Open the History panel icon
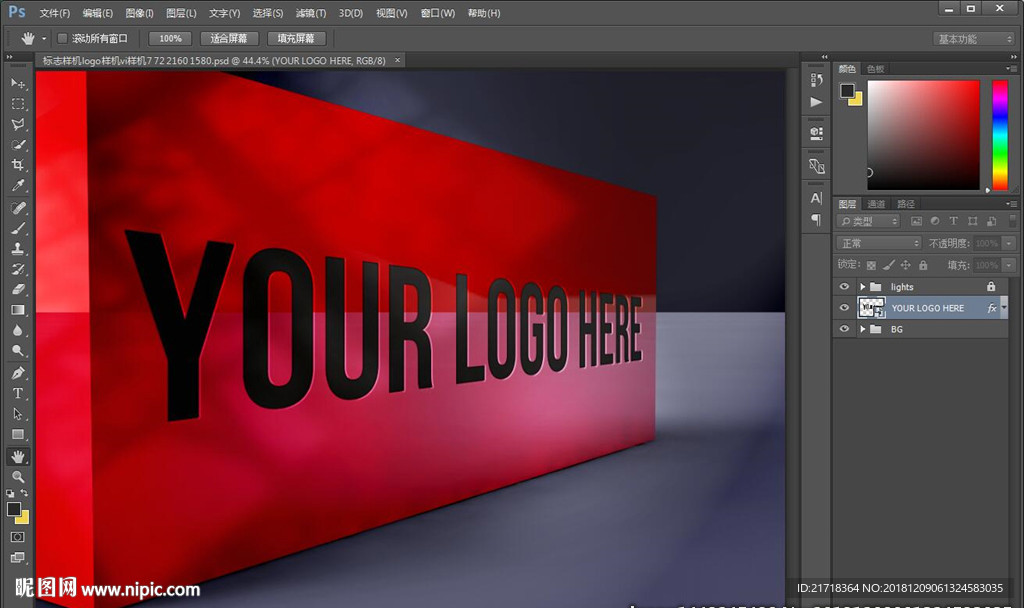Image resolution: width=1024 pixels, height=608 pixels. pos(816,80)
